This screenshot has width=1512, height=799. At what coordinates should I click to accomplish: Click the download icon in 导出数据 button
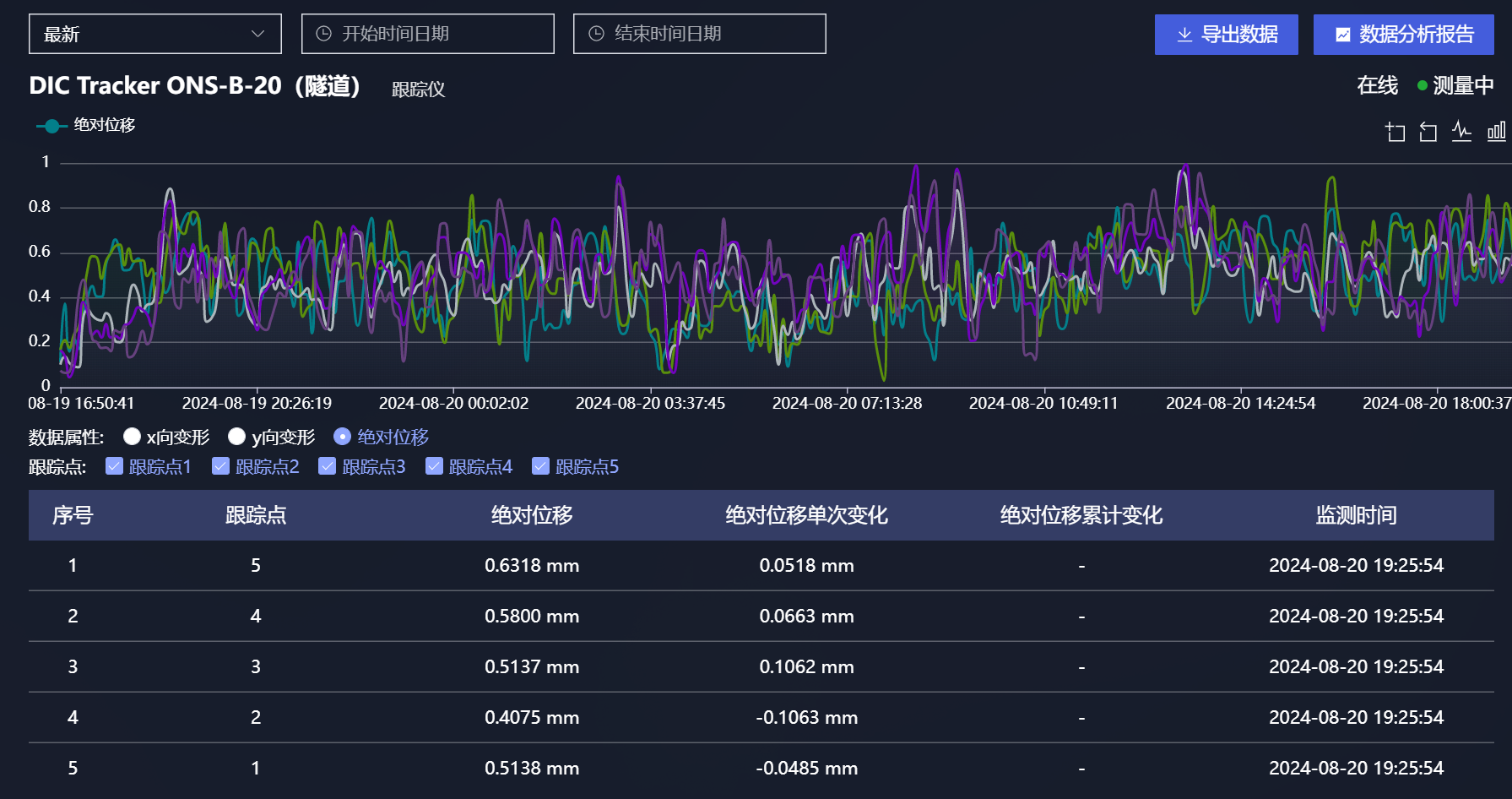(1184, 35)
